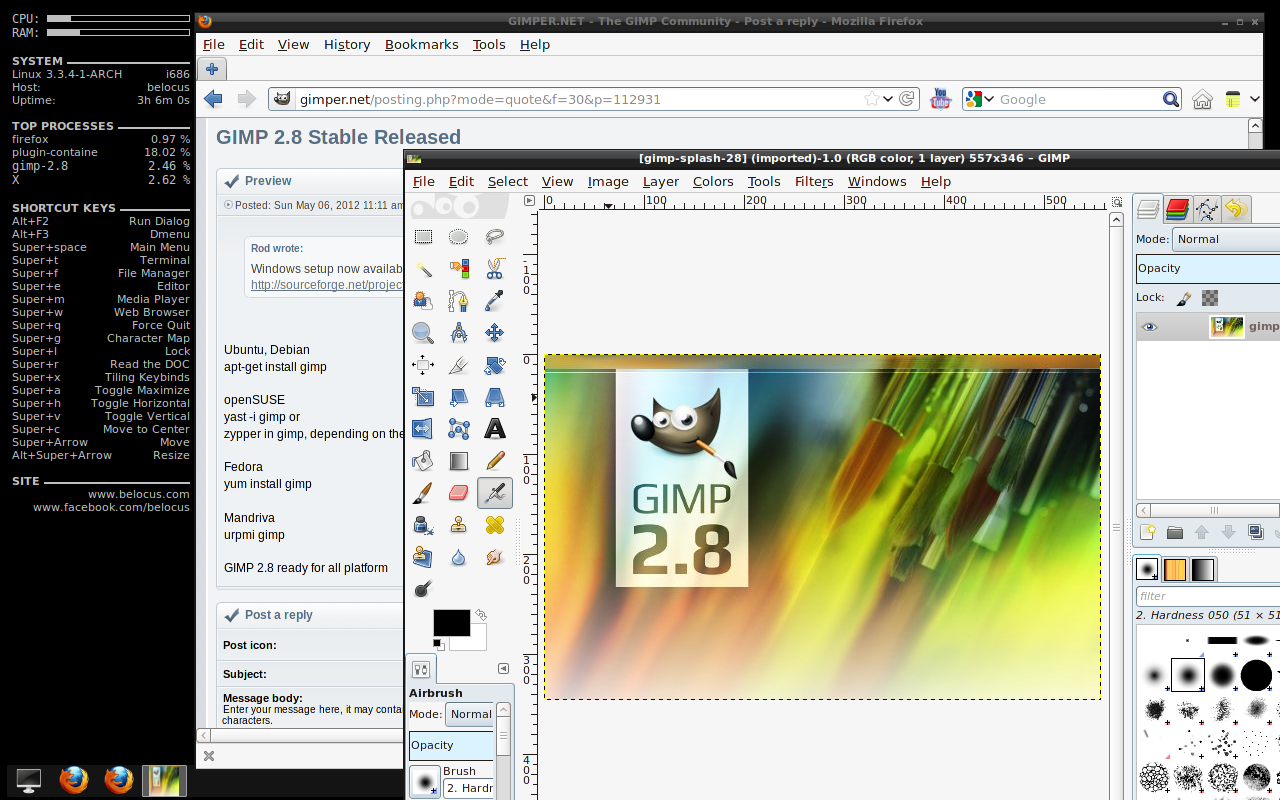The image size is (1280, 800).
Task: Click the new layer button
Action: (1148, 533)
